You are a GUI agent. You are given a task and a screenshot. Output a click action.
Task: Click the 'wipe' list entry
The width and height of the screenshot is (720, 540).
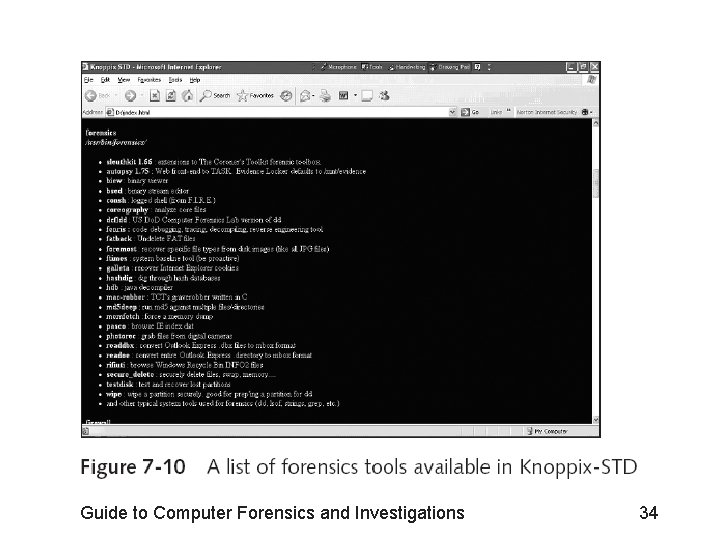point(209,394)
